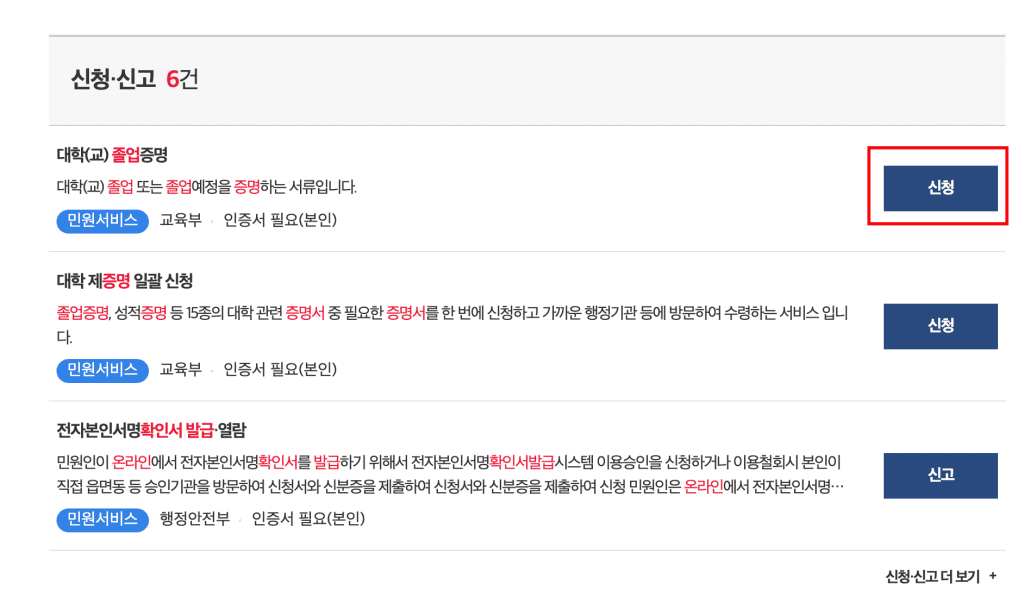Click 인증서 필요(본인) text in first result

pyautogui.click(x=280, y=220)
